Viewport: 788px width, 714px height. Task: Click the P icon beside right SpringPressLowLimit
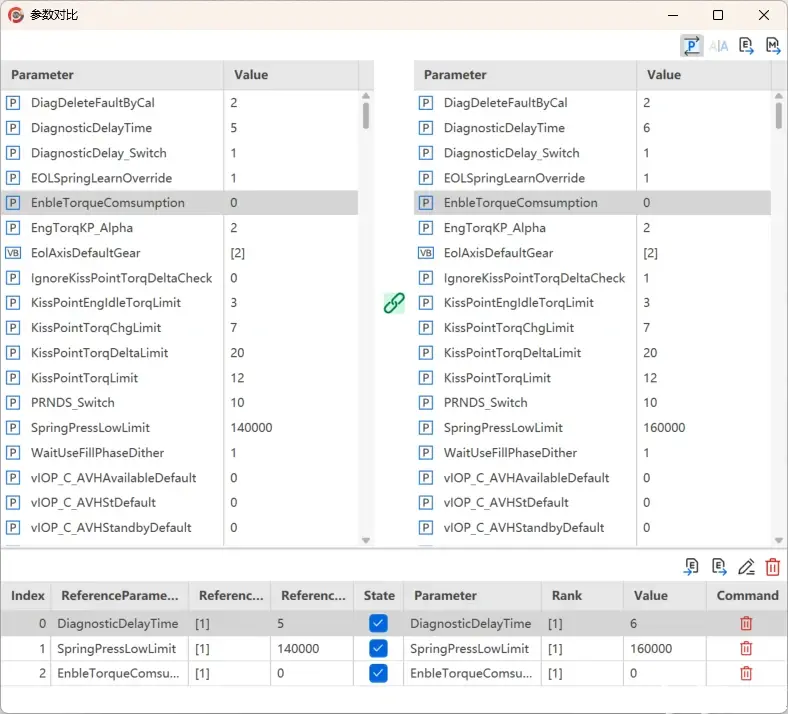(x=426, y=428)
